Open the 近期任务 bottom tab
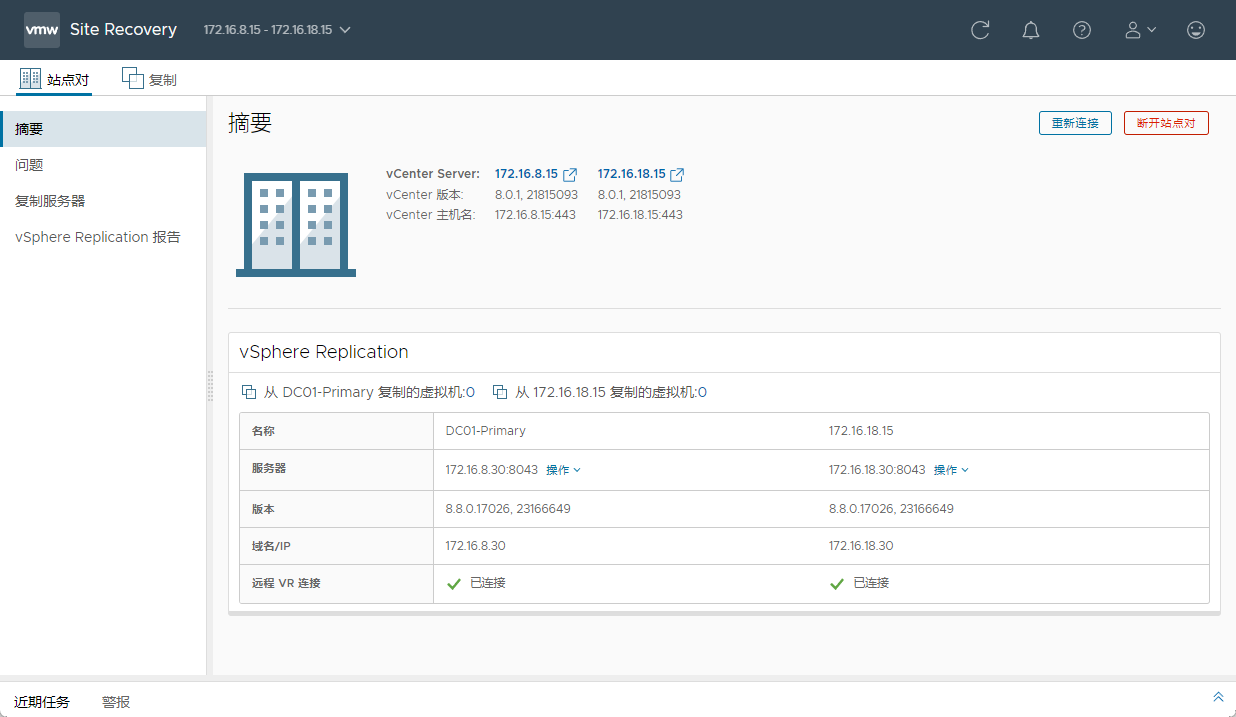The width and height of the screenshot is (1236, 717). tap(42, 702)
